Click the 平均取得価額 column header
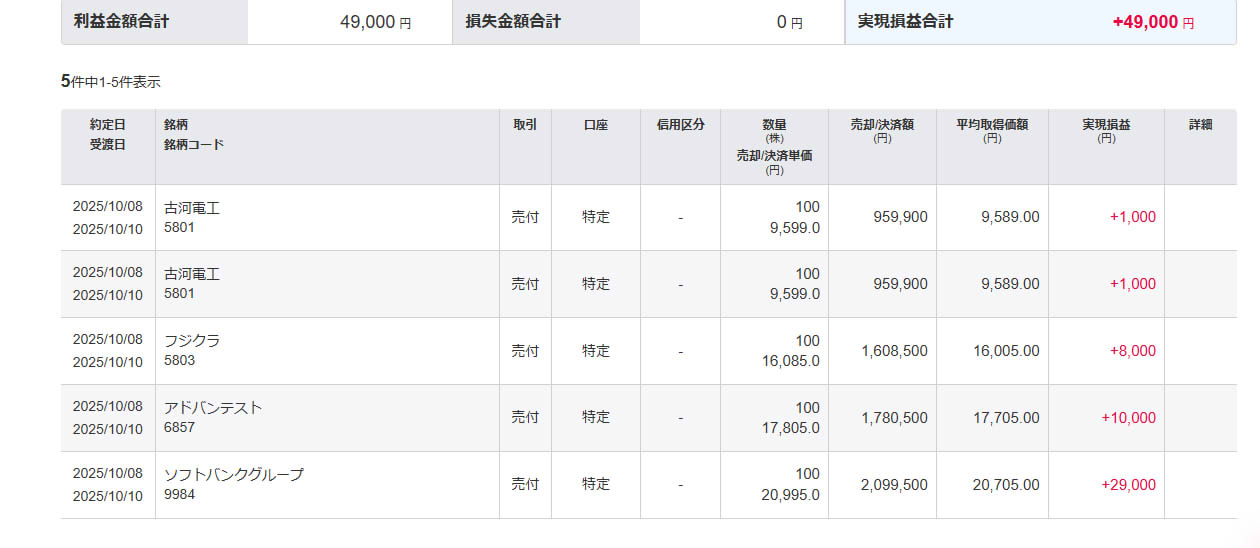 pyautogui.click(x=992, y=125)
